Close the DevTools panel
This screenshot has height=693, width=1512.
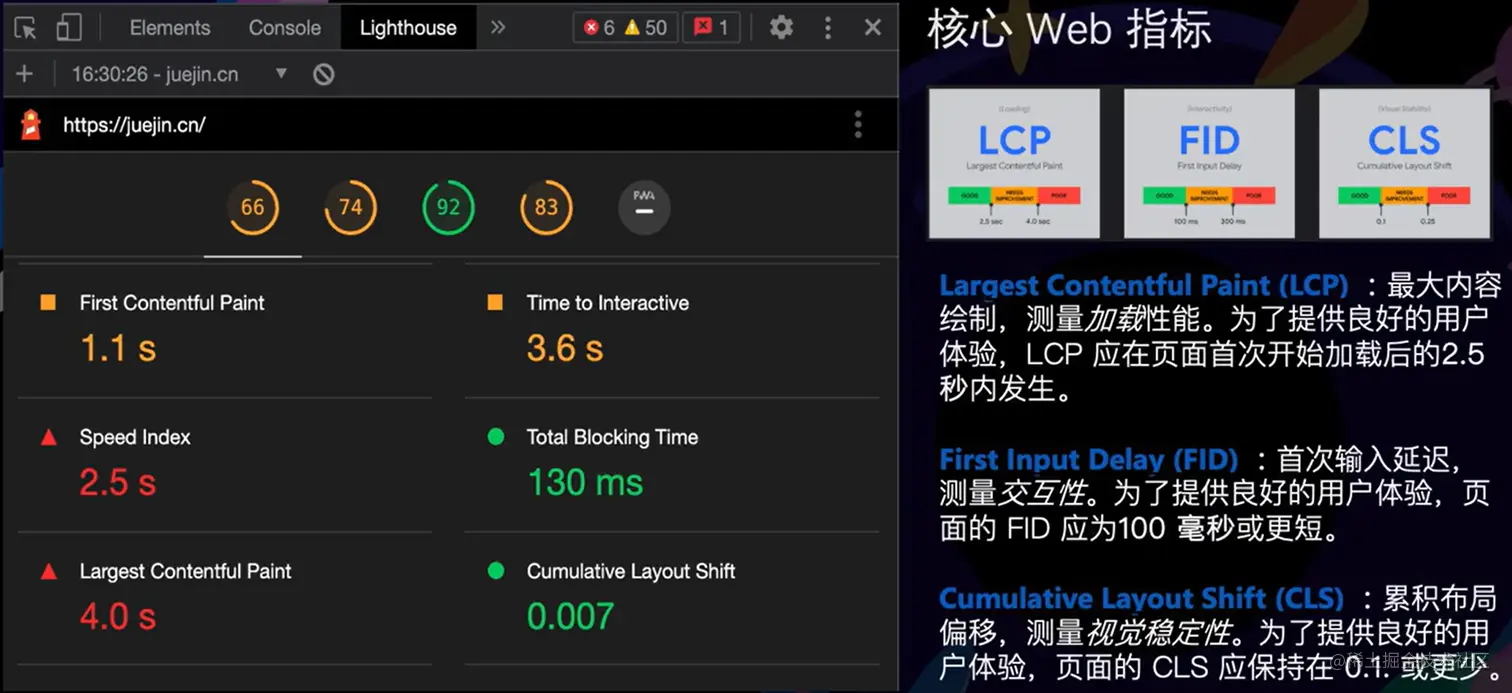[873, 27]
